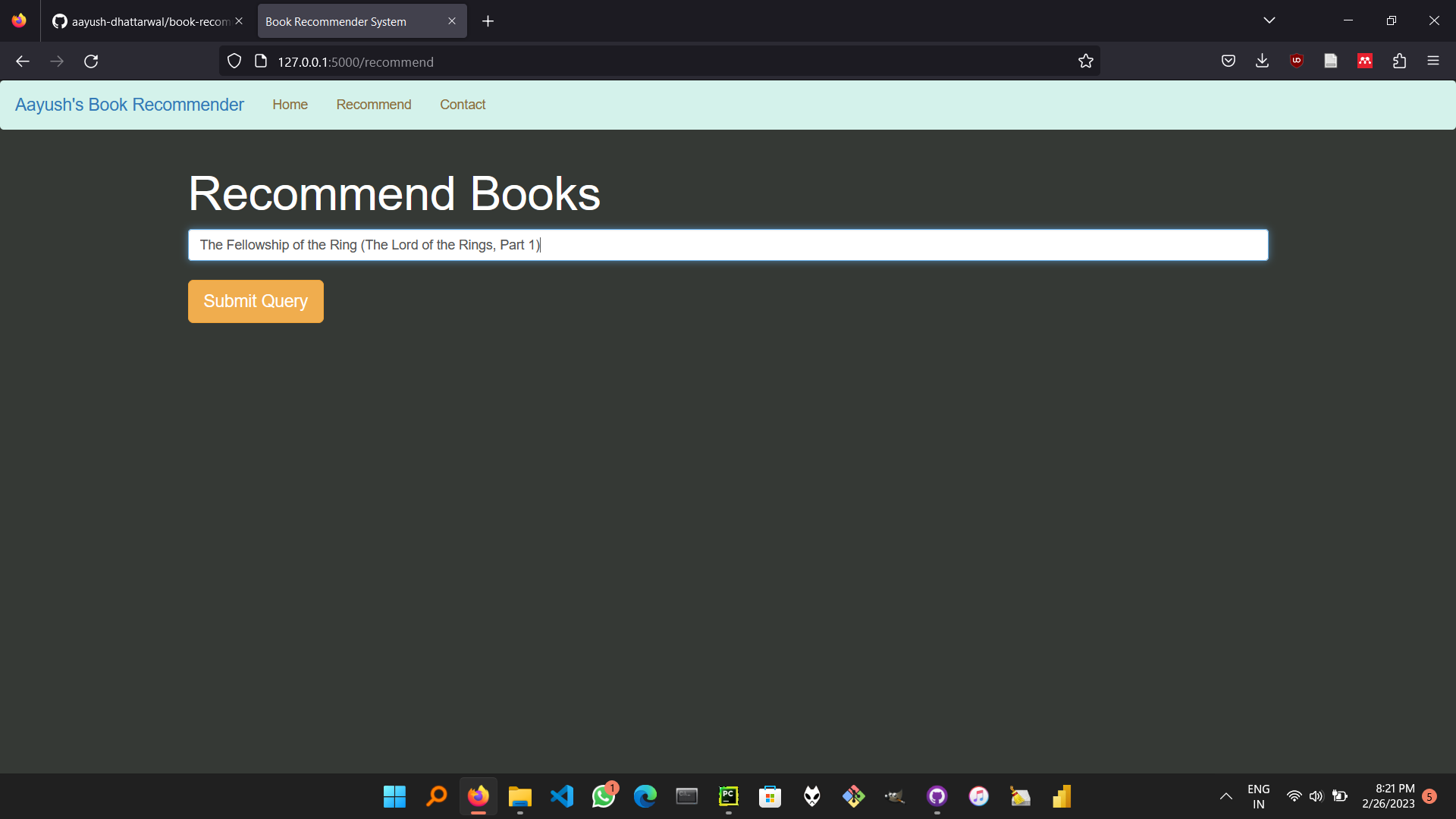The height and width of the screenshot is (819, 1456).
Task: Open the Home page link
Action: click(x=290, y=105)
